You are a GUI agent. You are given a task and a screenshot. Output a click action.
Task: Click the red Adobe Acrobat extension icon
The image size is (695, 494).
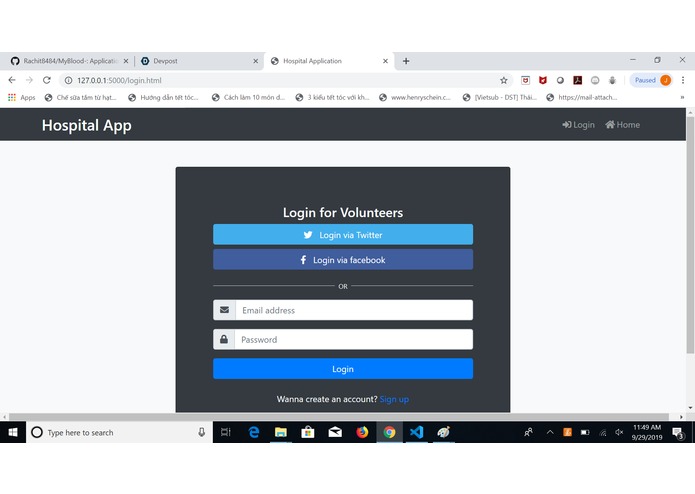click(x=578, y=80)
